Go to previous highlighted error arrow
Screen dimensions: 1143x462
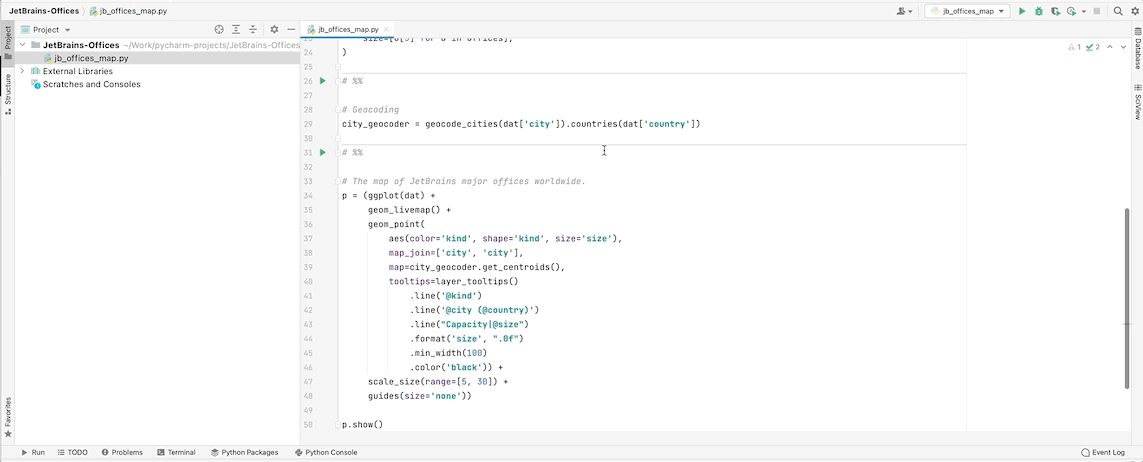coord(1109,47)
